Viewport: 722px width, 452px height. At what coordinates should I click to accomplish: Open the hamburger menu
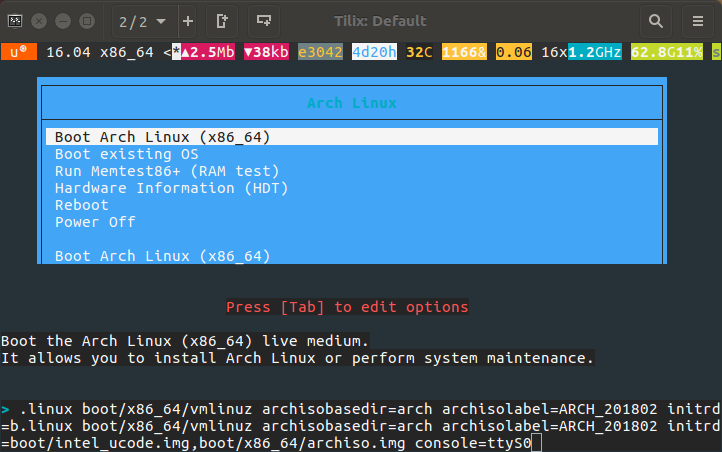tap(698, 21)
